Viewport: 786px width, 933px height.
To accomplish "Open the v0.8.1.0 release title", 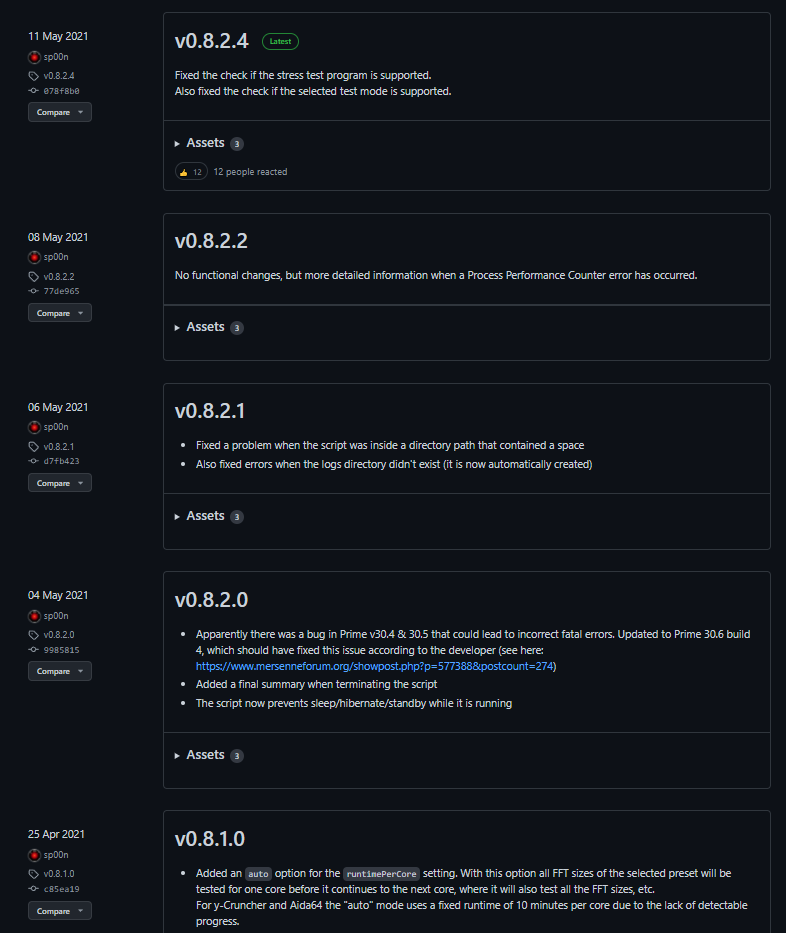I will (209, 839).
